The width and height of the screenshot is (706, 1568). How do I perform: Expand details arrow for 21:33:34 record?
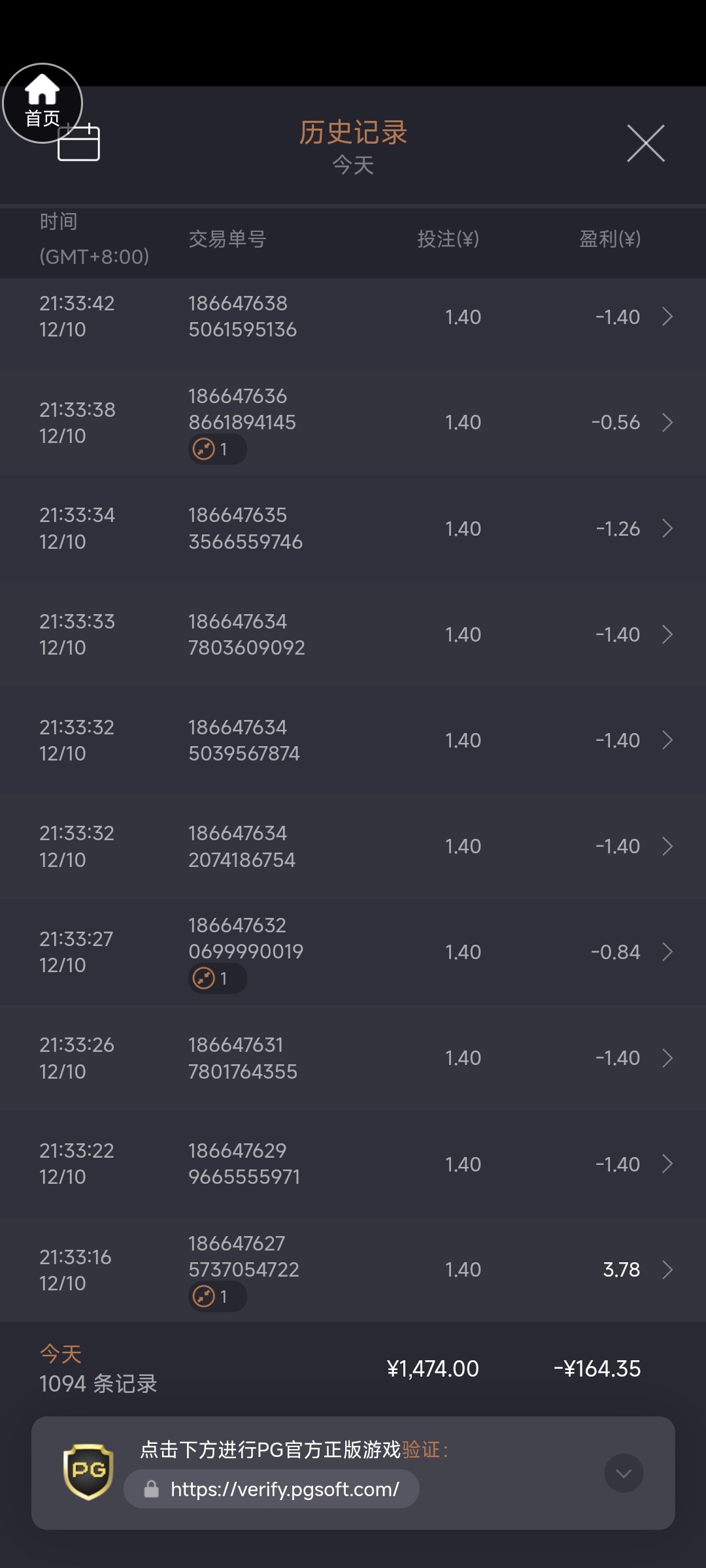click(x=667, y=529)
